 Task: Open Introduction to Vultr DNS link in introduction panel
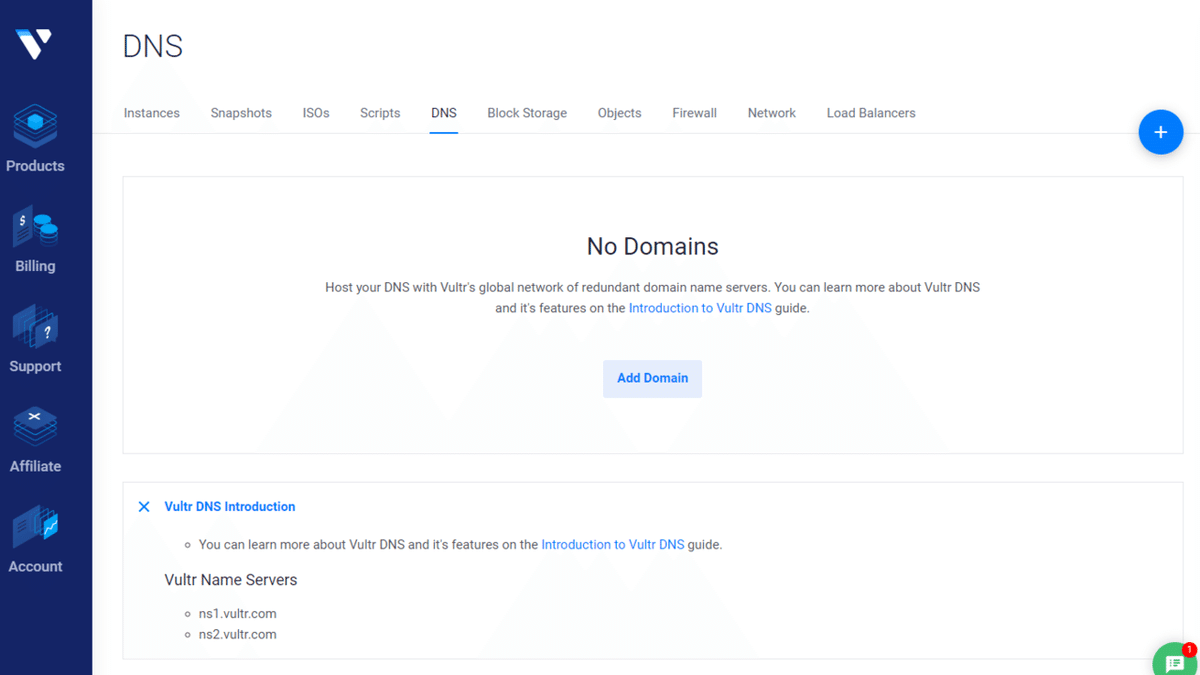pos(613,545)
